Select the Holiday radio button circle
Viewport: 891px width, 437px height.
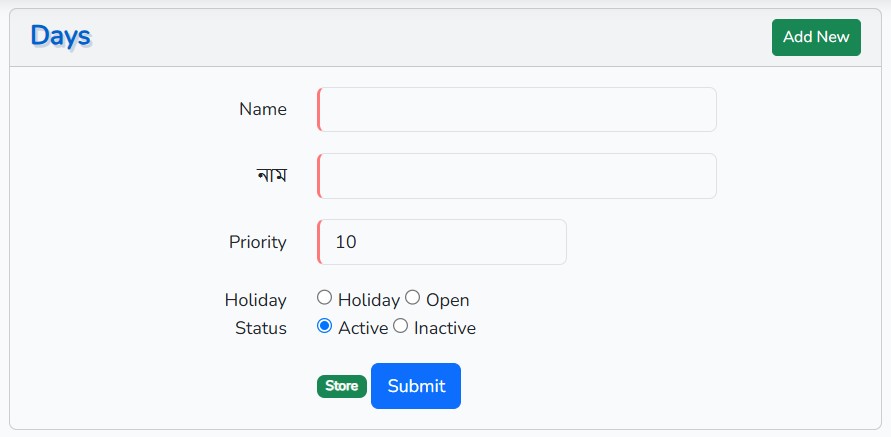(324, 298)
